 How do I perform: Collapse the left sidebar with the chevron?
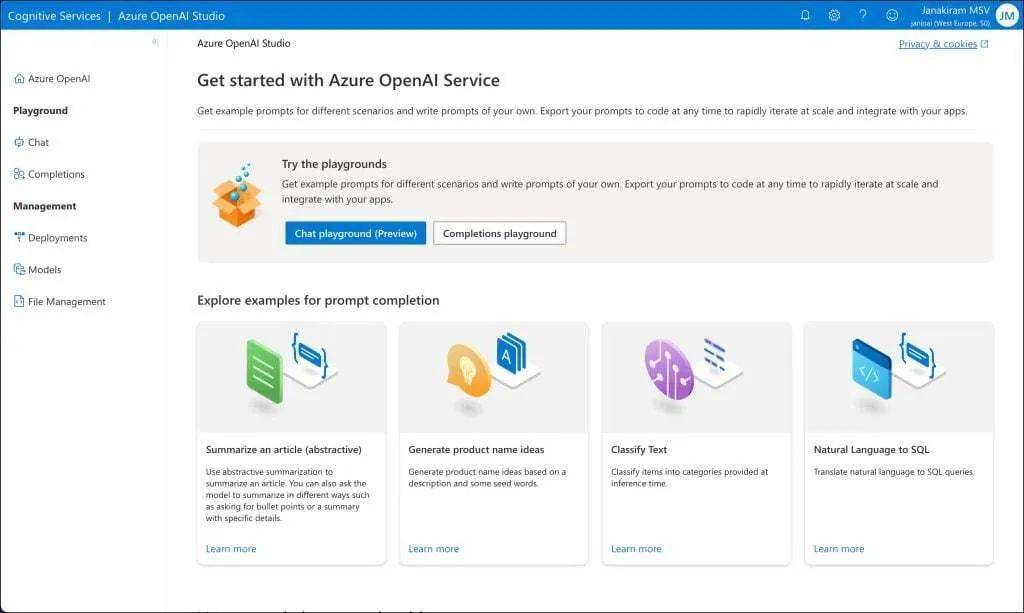155,42
